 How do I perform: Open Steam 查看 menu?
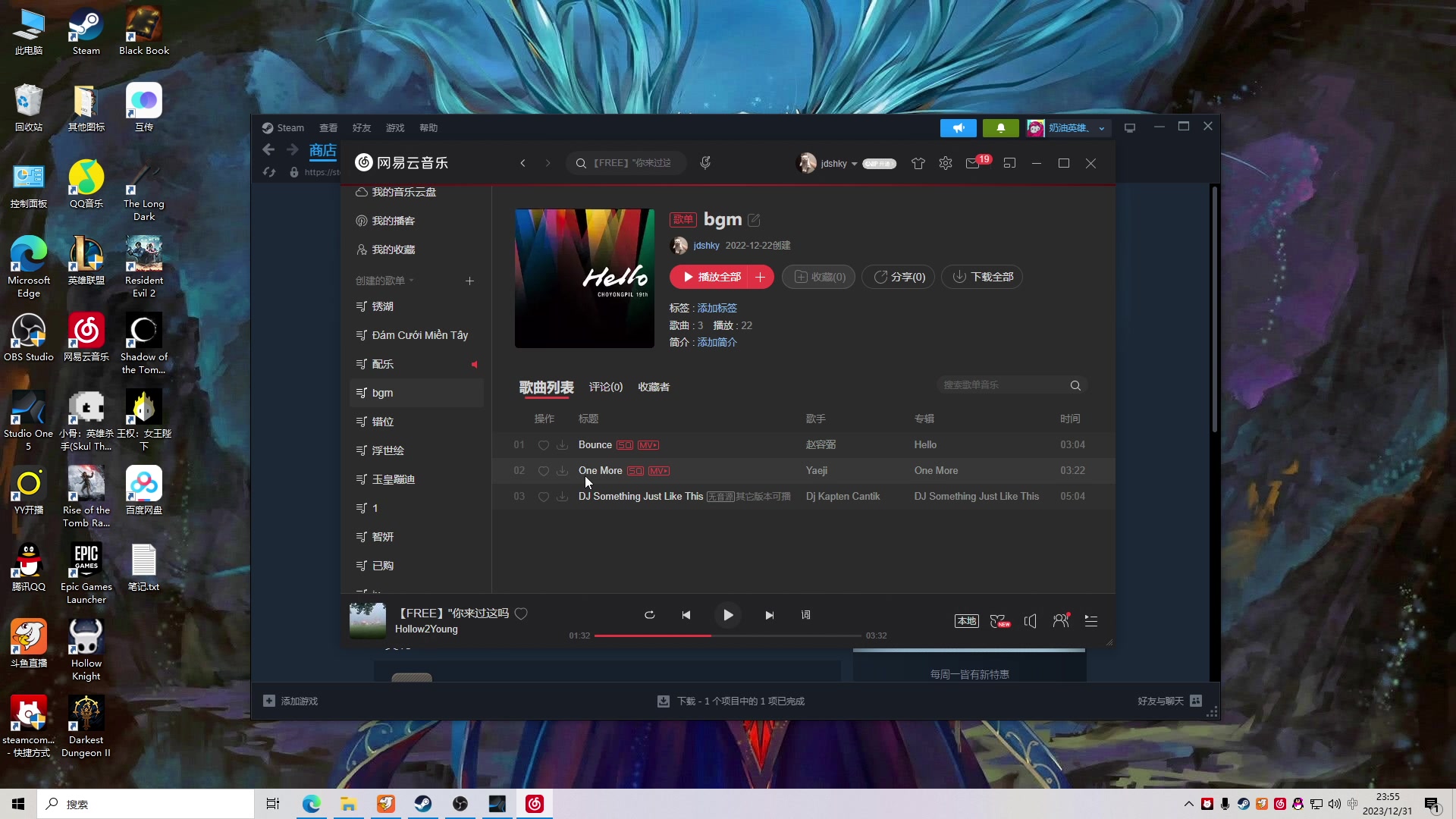click(328, 128)
